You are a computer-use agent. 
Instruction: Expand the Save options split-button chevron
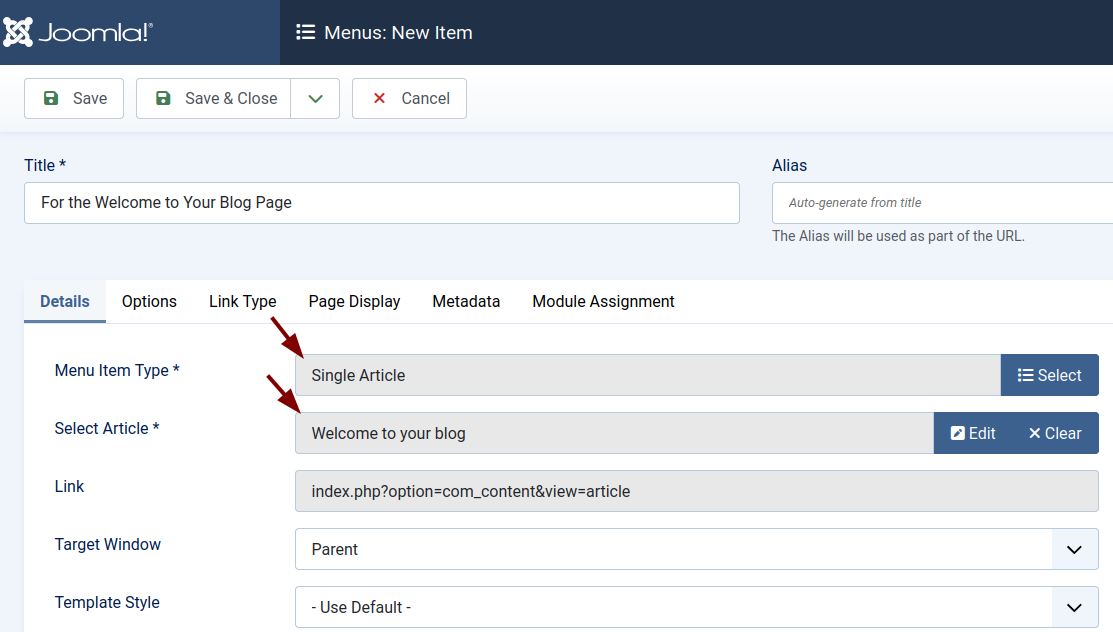pyautogui.click(x=315, y=98)
